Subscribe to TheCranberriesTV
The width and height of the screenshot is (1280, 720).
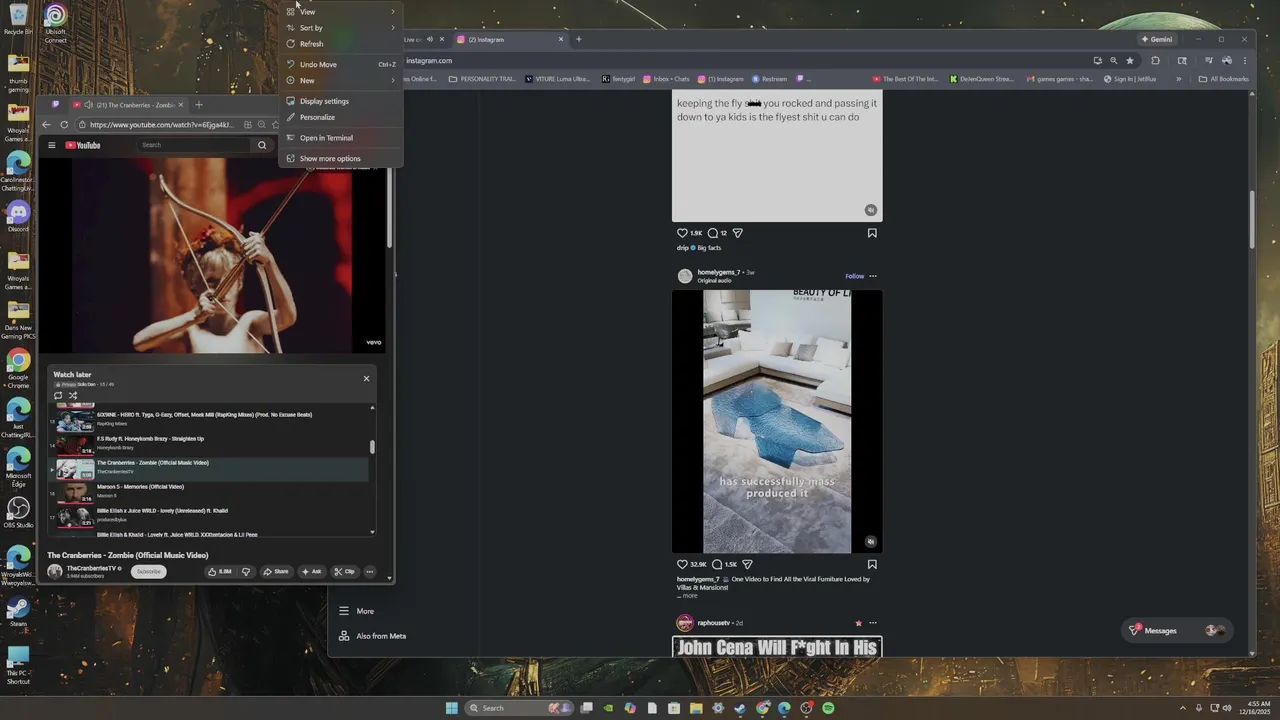point(149,571)
